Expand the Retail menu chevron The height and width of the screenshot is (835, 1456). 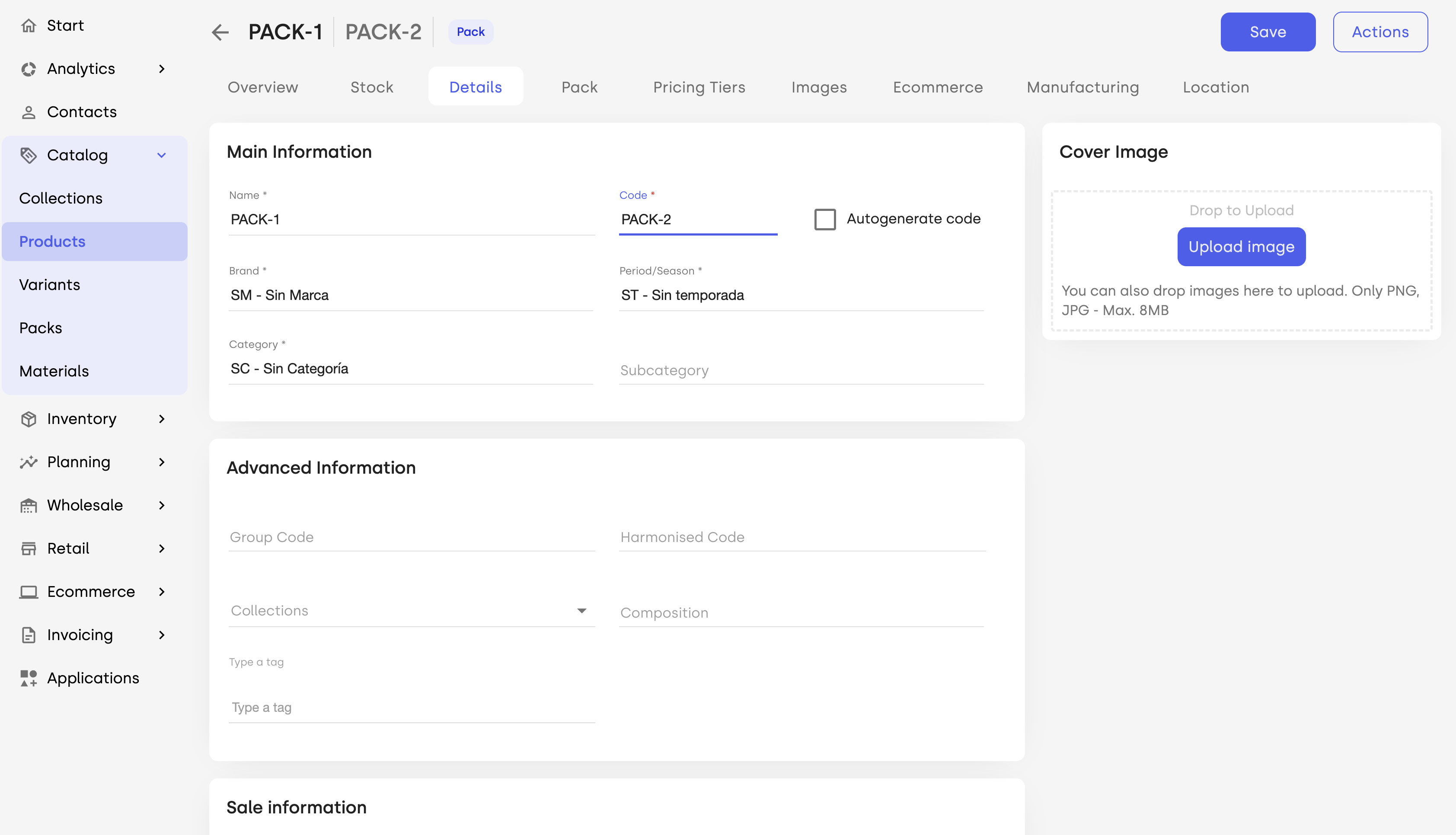point(162,548)
